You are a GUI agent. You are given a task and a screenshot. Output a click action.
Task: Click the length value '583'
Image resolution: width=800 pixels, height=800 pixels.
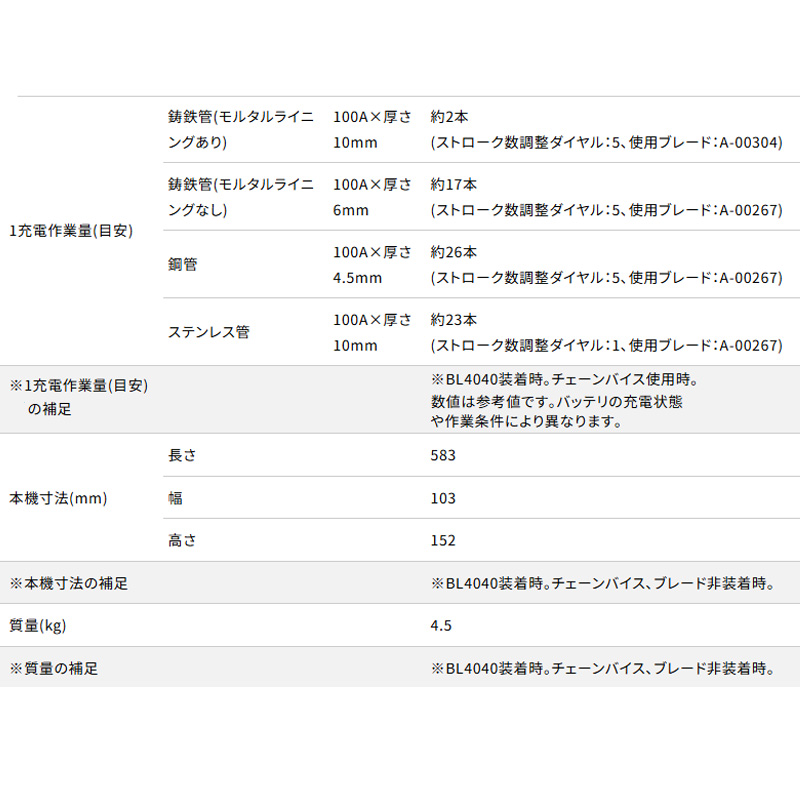coord(443,455)
